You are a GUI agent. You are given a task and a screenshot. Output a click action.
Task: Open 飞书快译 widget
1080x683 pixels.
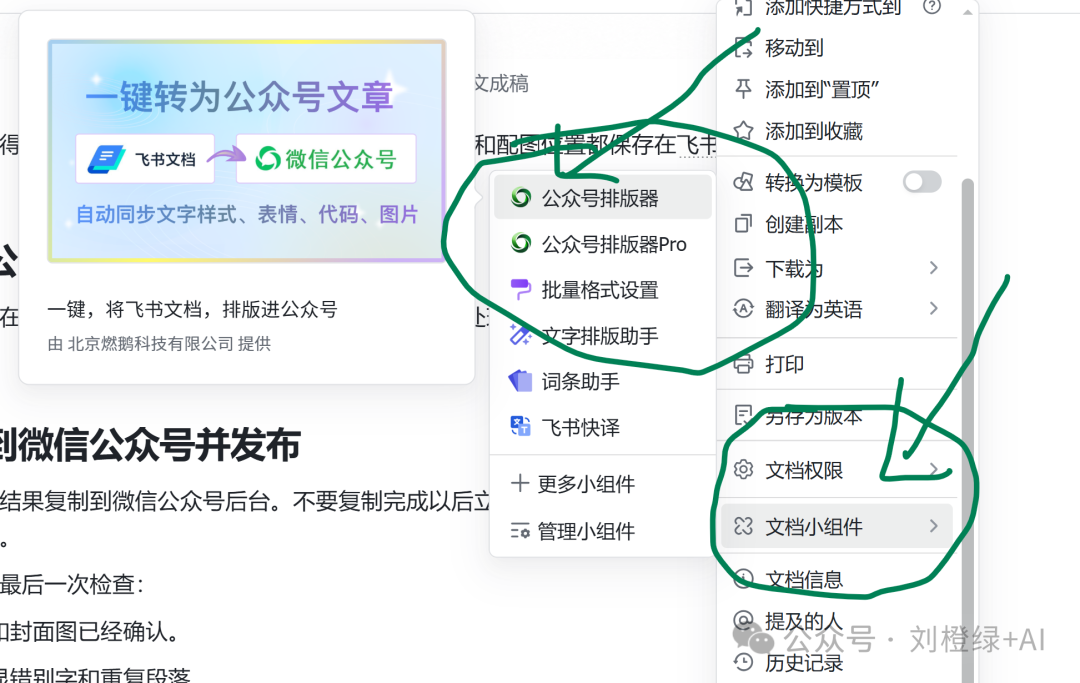[603, 427]
